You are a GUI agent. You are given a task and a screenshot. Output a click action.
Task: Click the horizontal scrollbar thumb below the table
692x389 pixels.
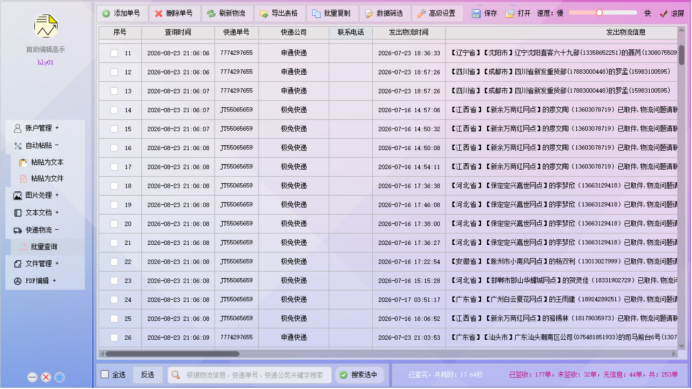pos(172,354)
